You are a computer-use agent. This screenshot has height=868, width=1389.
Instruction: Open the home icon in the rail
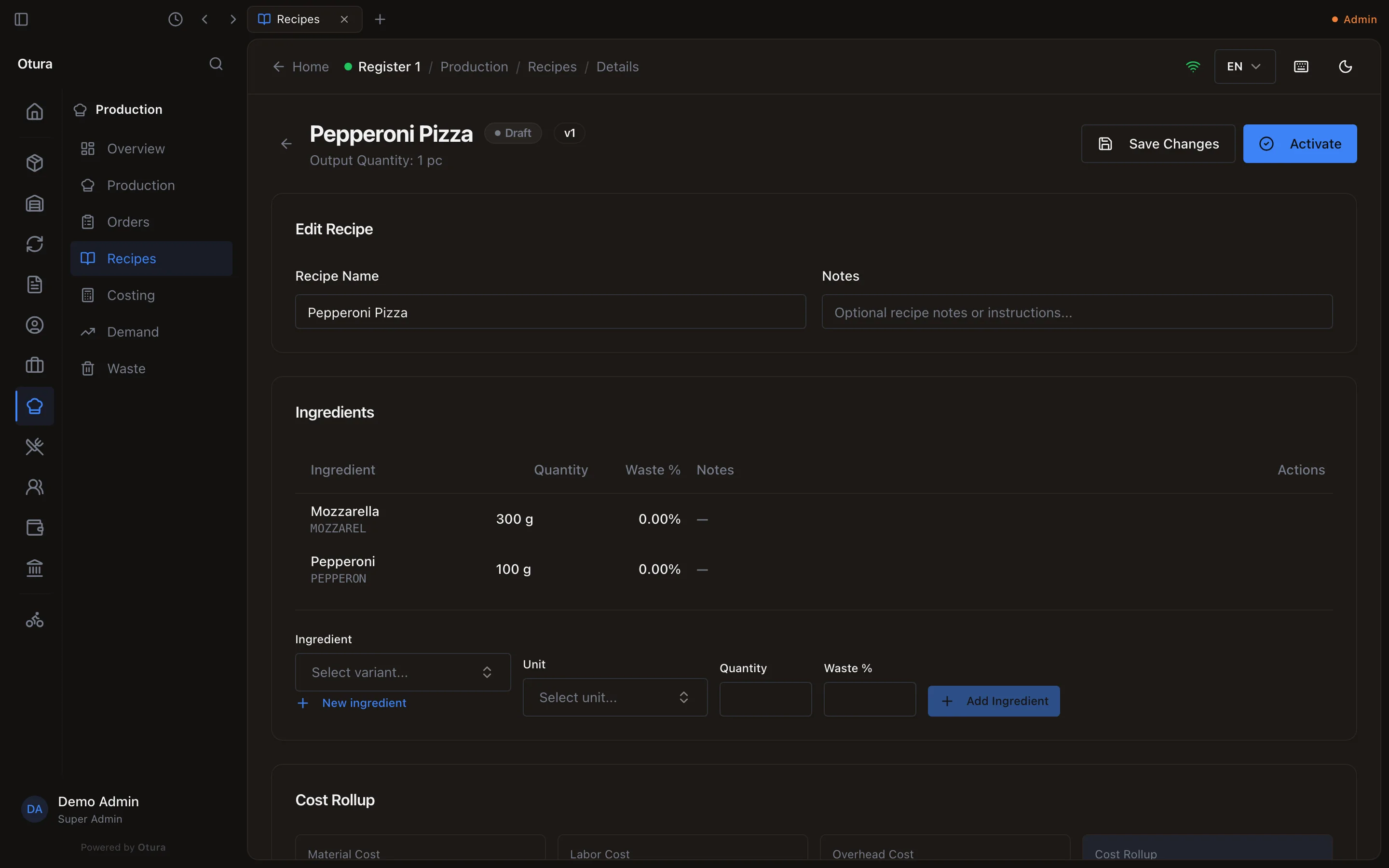[x=34, y=111]
